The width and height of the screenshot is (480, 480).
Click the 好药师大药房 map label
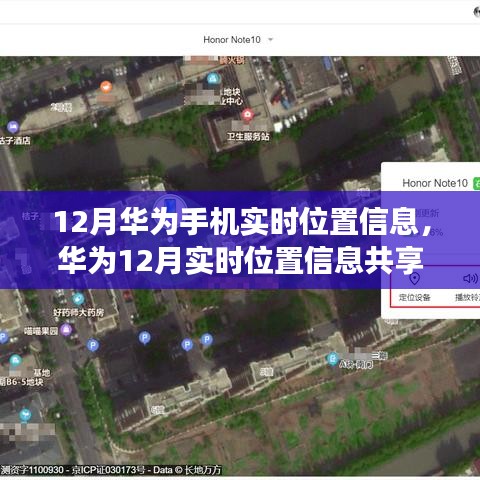[x=79, y=313]
